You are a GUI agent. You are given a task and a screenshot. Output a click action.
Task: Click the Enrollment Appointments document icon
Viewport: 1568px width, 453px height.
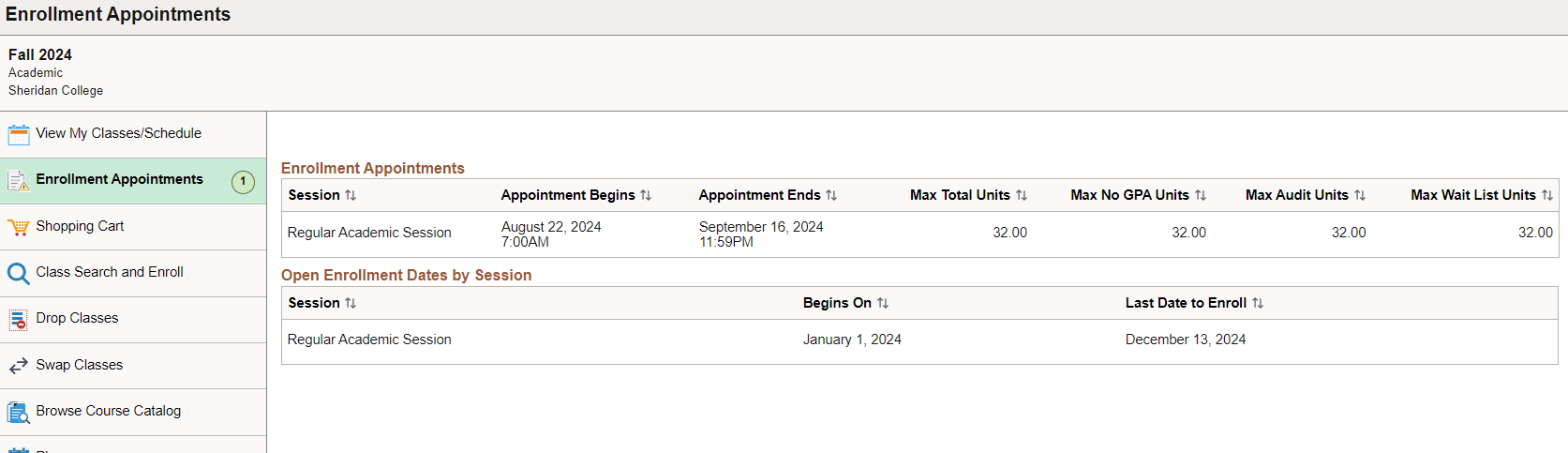coord(19,181)
